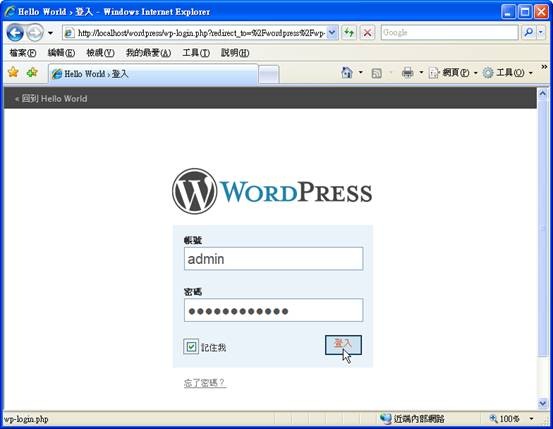Open the 說明(H) menu
This screenshot has width=553, height=429.
click(235, 53)
